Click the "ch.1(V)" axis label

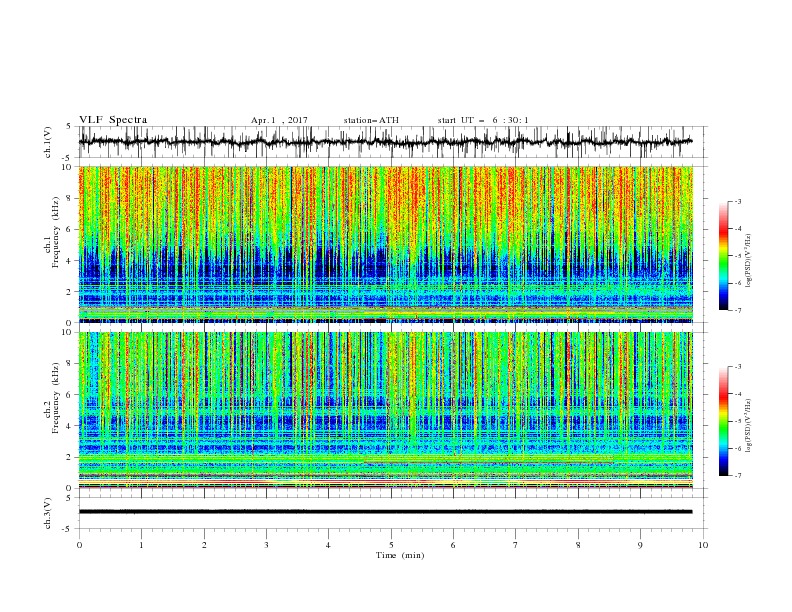pos(48,142)
